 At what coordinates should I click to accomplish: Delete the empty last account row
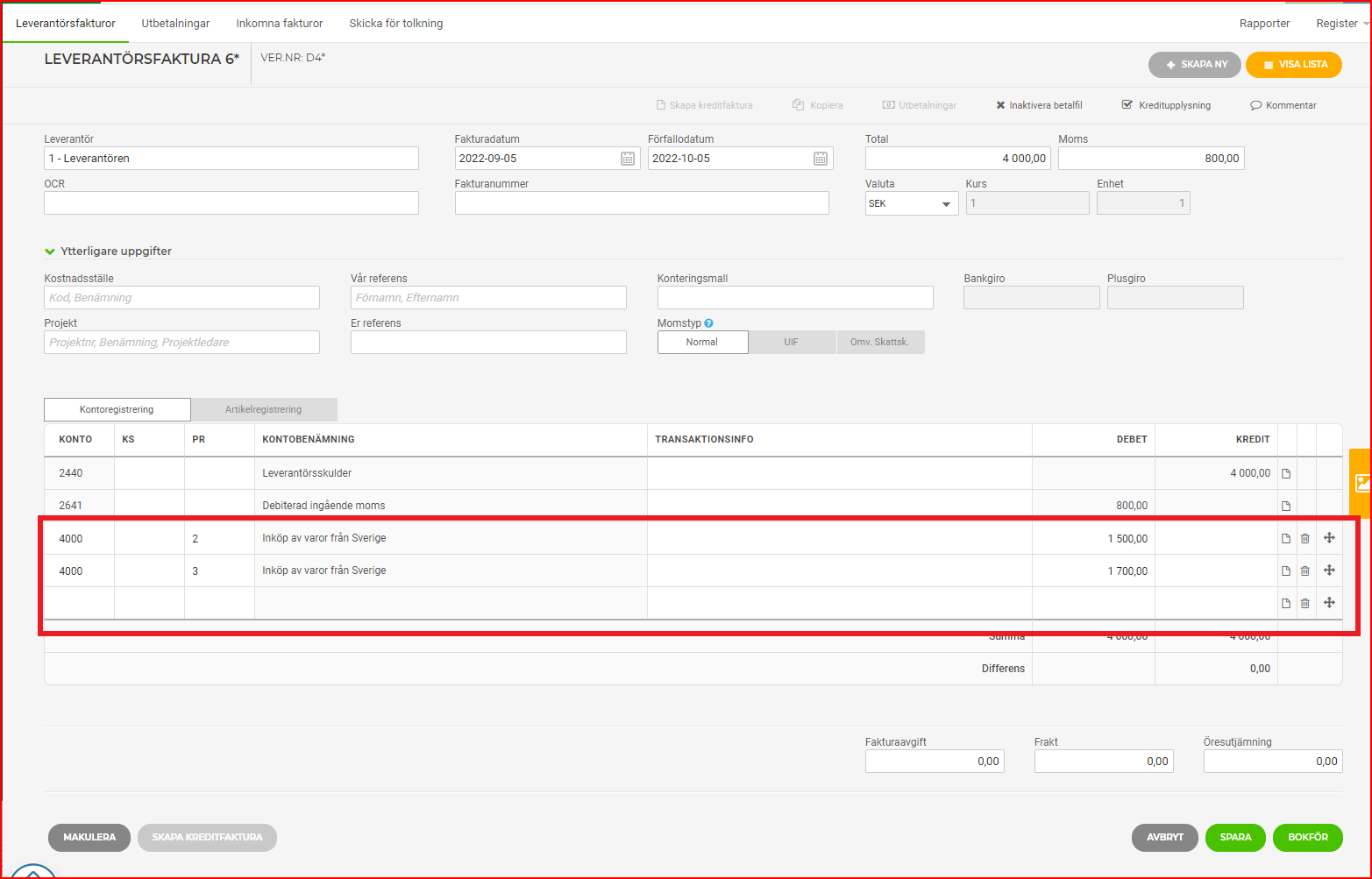[x=1305, y=603]
